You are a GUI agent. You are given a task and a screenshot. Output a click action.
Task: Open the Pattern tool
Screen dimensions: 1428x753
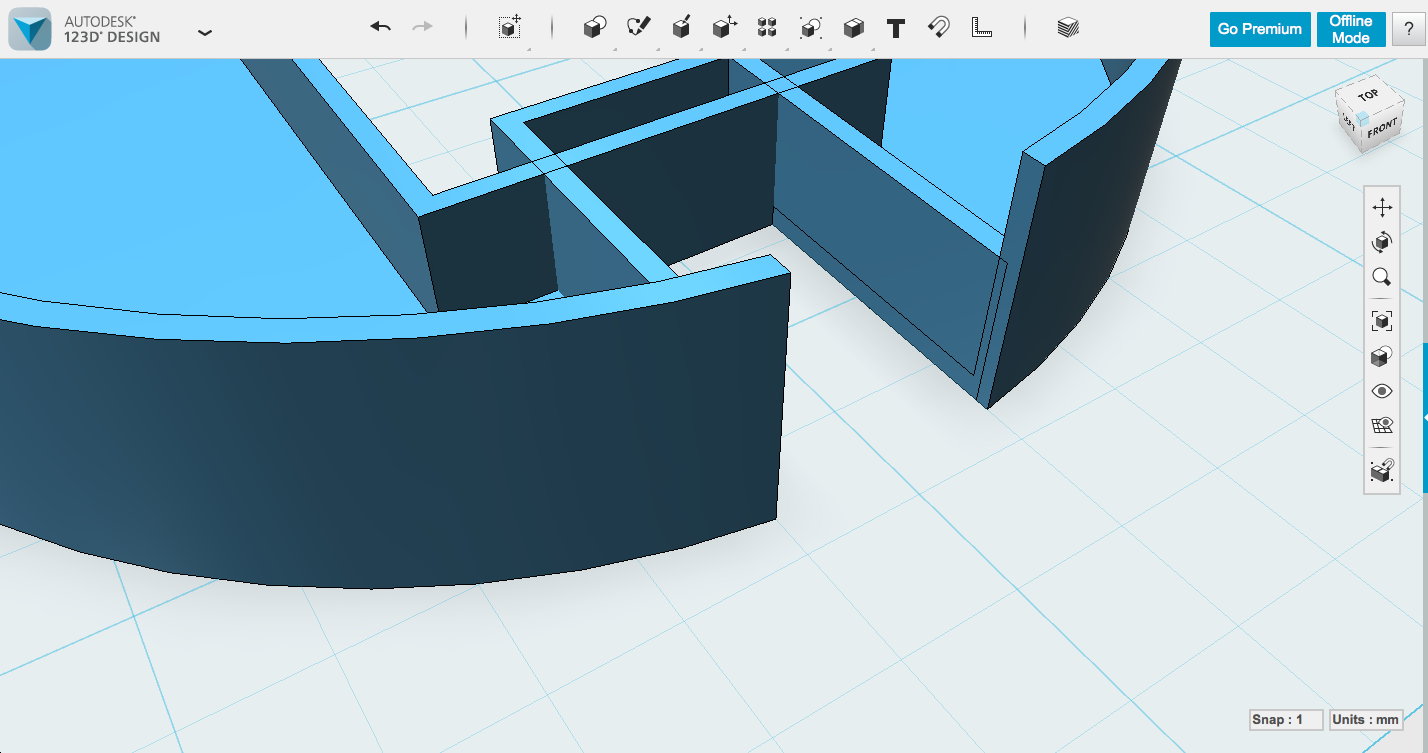point(768,28)
